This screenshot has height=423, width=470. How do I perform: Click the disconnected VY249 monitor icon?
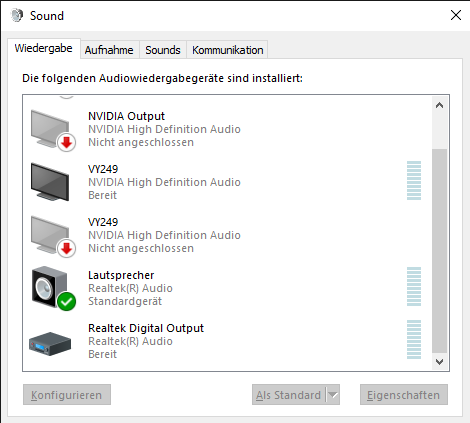53,237
